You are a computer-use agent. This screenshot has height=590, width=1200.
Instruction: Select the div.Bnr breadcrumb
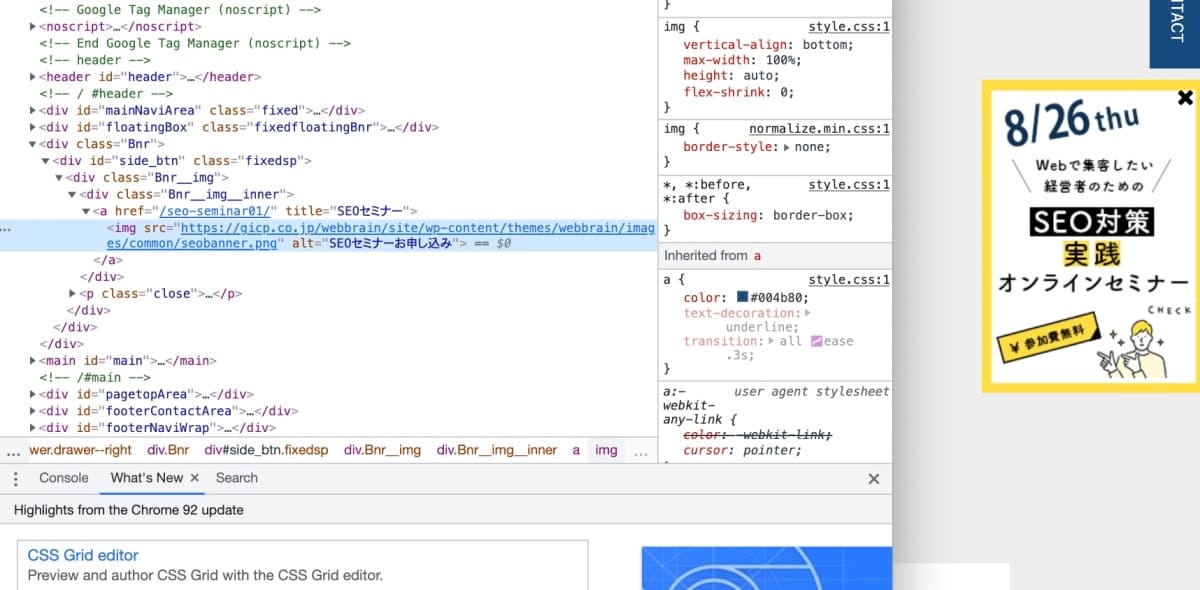point(168,451)
